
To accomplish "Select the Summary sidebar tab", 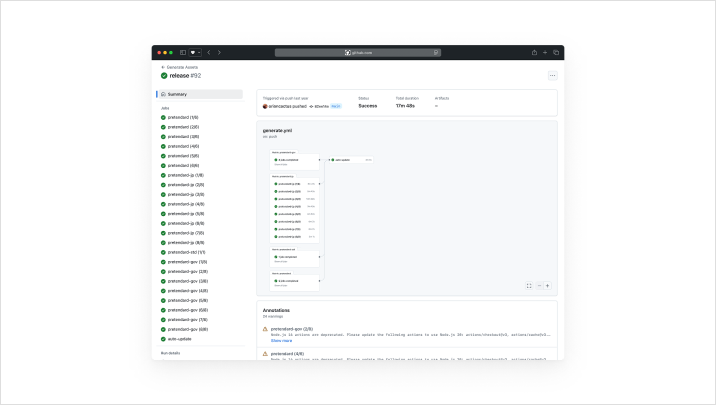I will (200, 94).
